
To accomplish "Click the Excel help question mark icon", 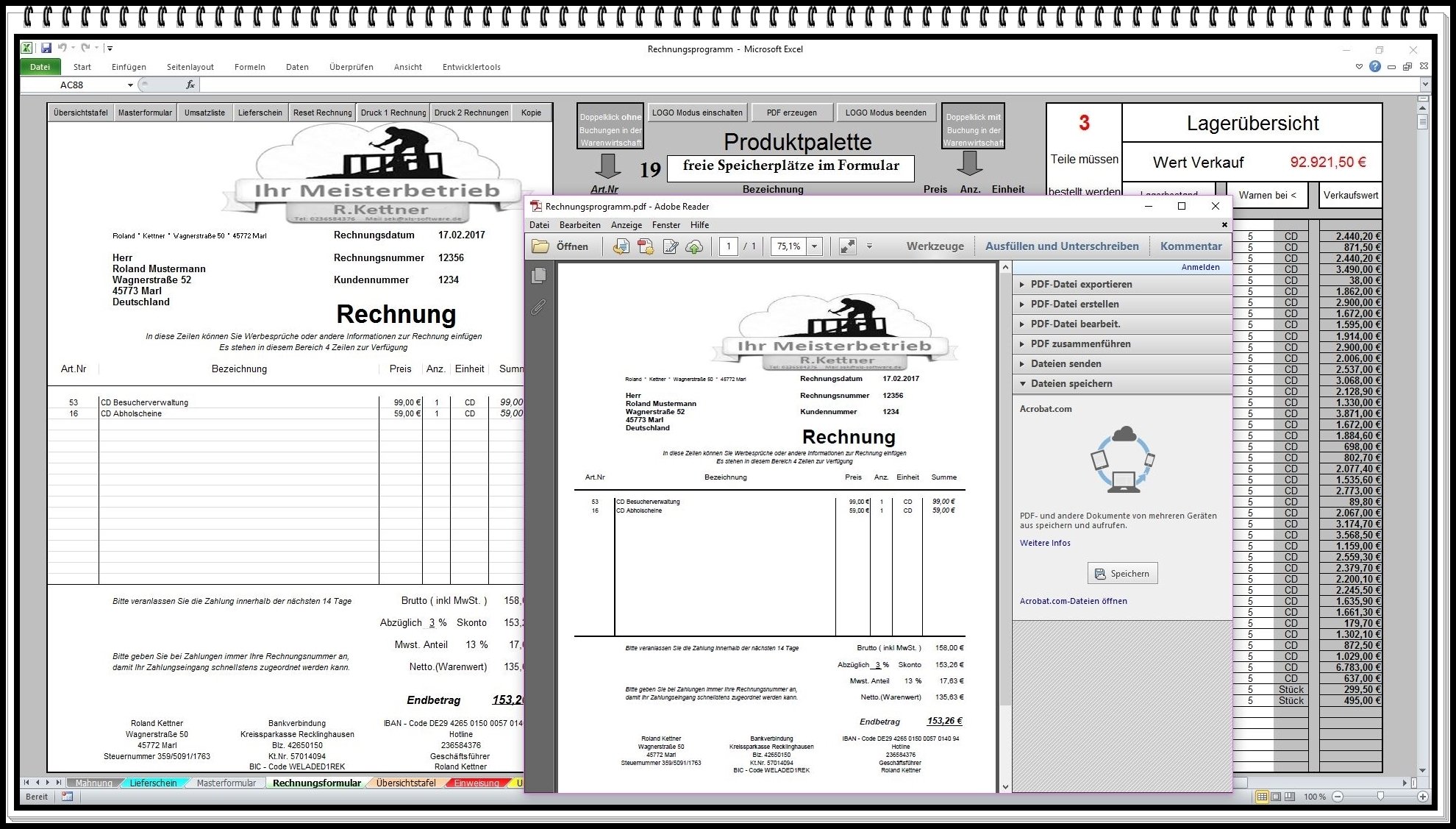I will point(1375,66).
